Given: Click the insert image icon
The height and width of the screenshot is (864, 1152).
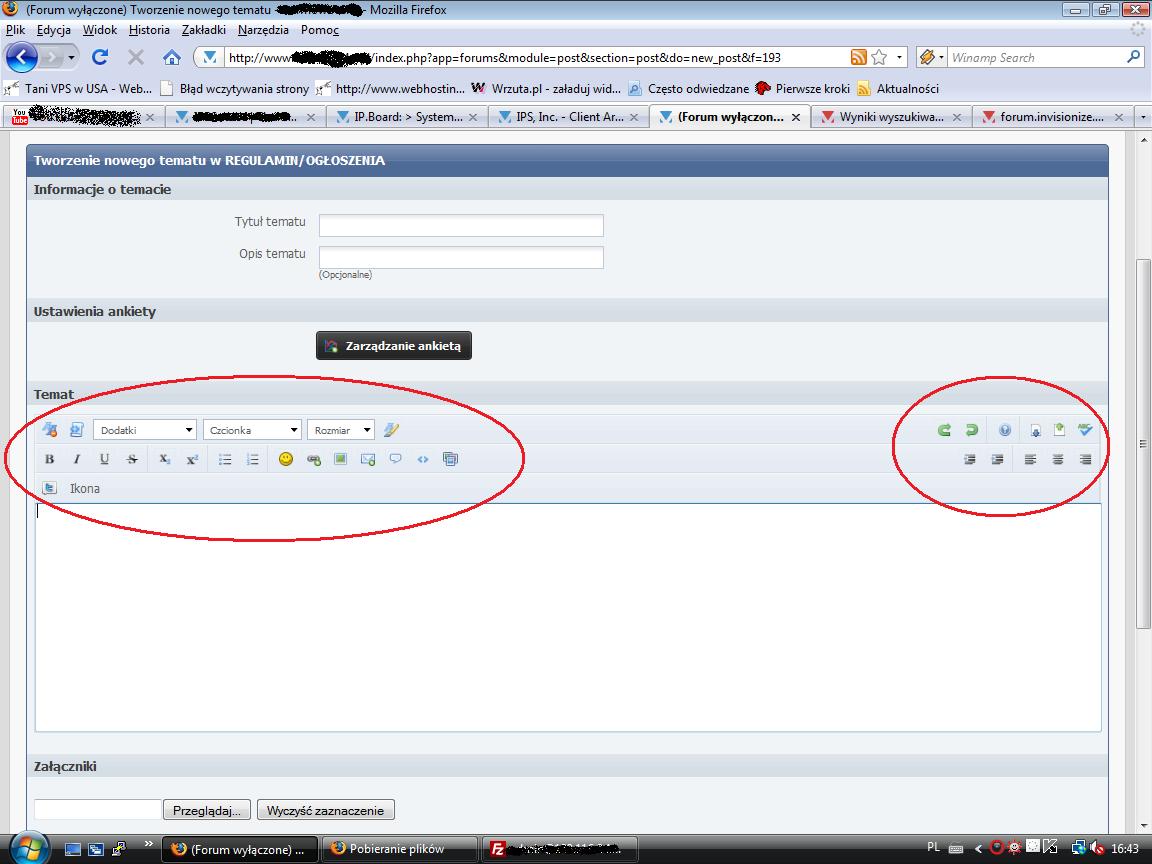Looking at the screenshot, I should tap(340, 459).
